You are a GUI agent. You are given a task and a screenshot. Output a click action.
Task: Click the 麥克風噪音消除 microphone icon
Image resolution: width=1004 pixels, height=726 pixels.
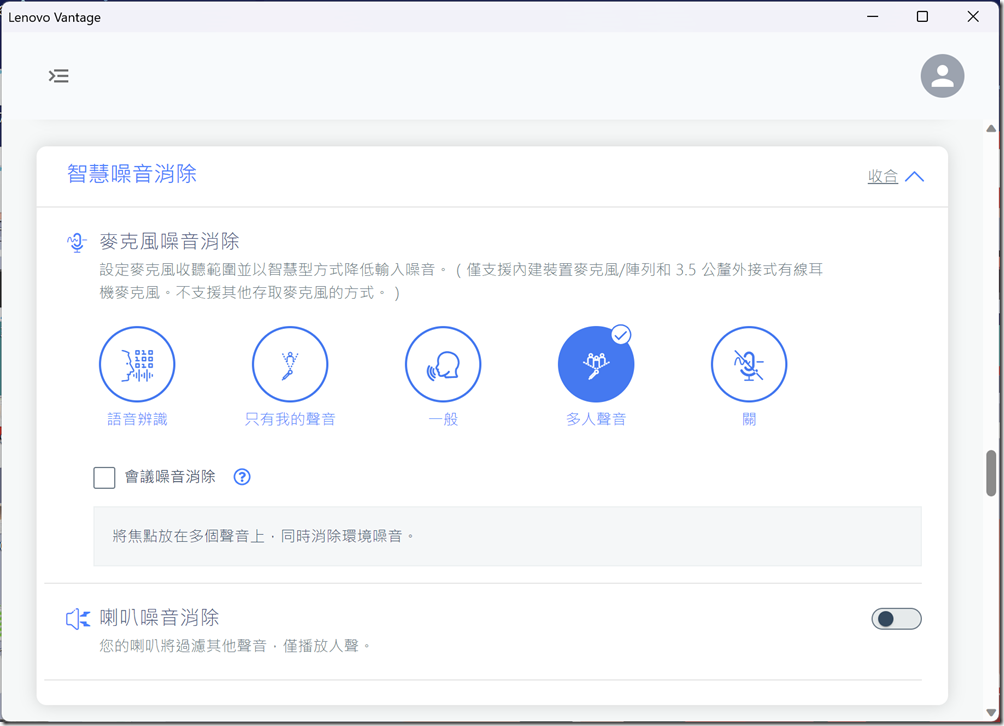(77, 242)
